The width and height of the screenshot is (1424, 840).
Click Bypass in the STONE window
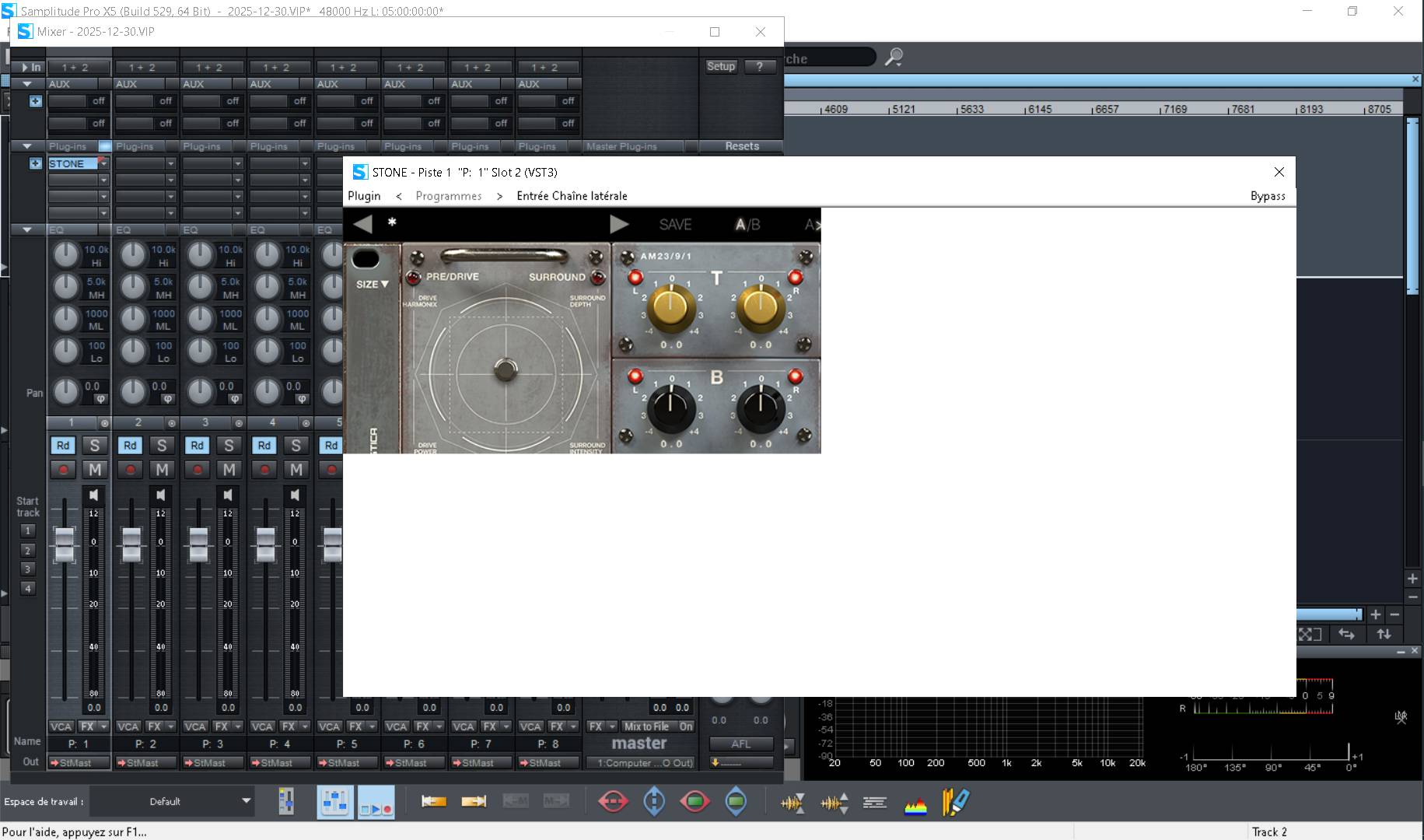pos(1268,196)
